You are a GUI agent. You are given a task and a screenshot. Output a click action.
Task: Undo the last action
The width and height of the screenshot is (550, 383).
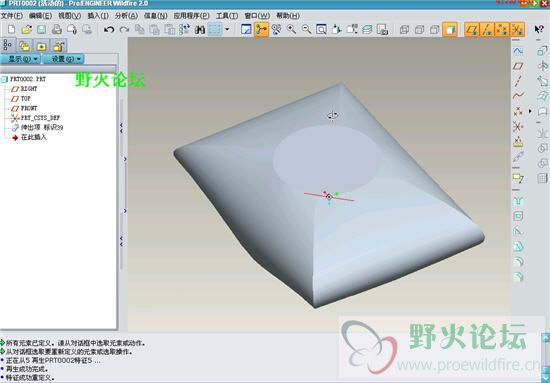tap(109, 29)
